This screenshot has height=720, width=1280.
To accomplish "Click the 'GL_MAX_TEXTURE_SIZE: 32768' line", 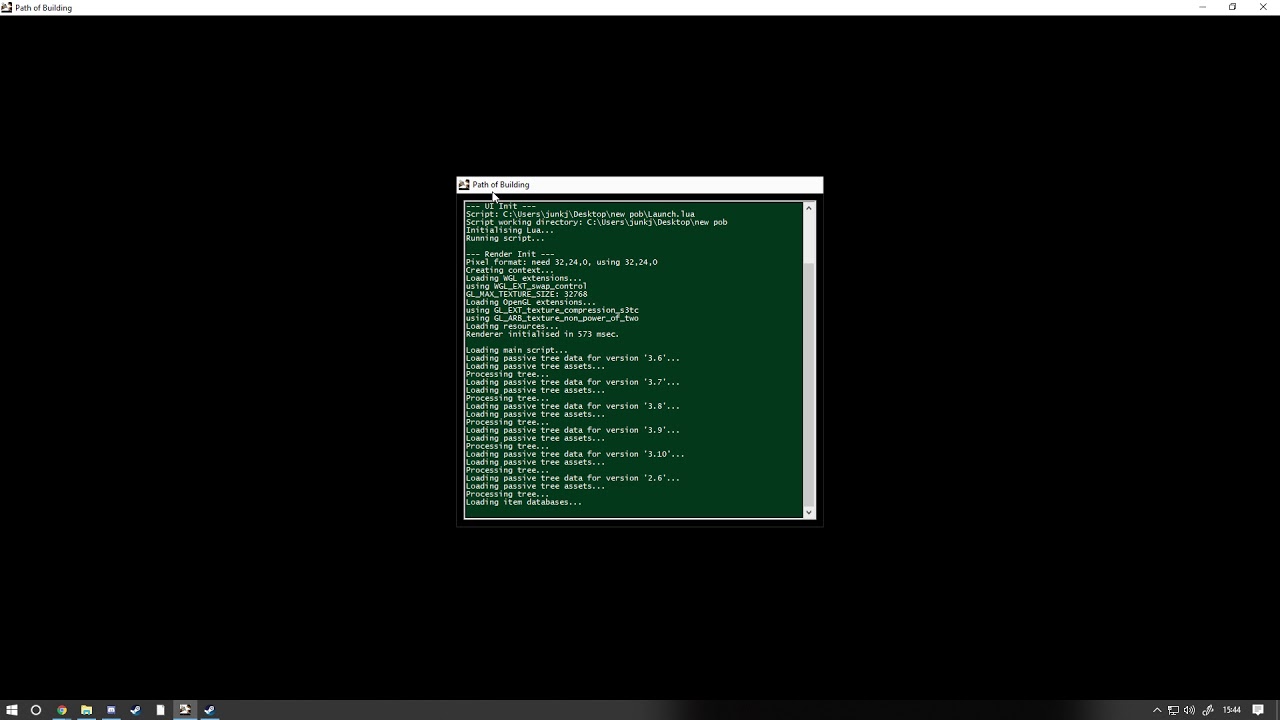I will pyautogui.click(x=526, y=294).
